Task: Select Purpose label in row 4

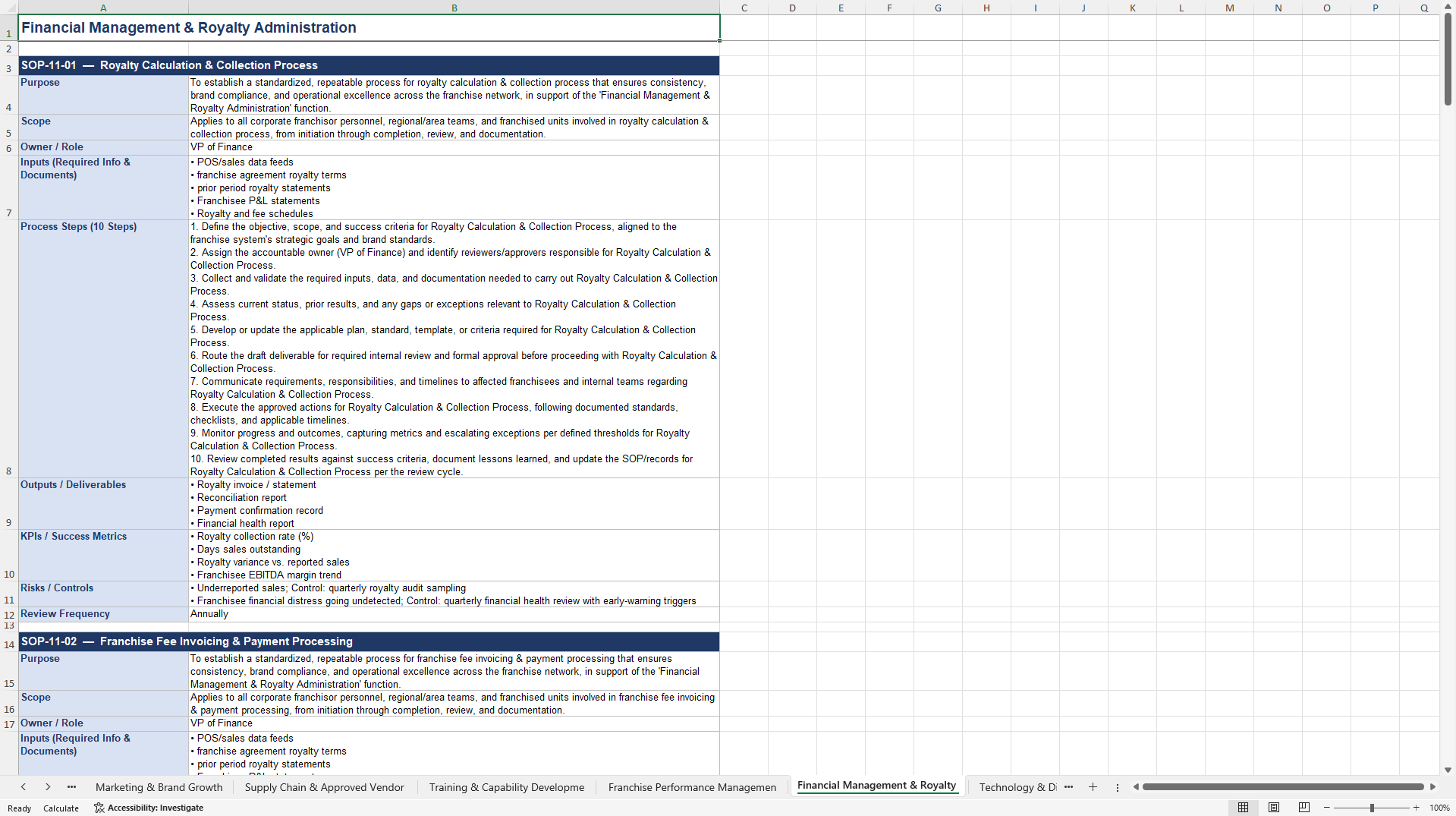Action: click(x=103, y=95)
